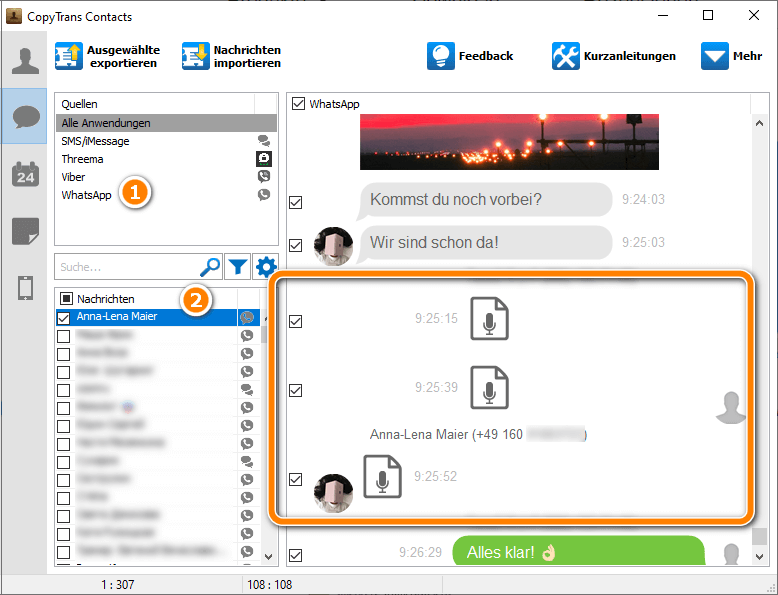Click the Threema lock icon

tap(264, 159)
